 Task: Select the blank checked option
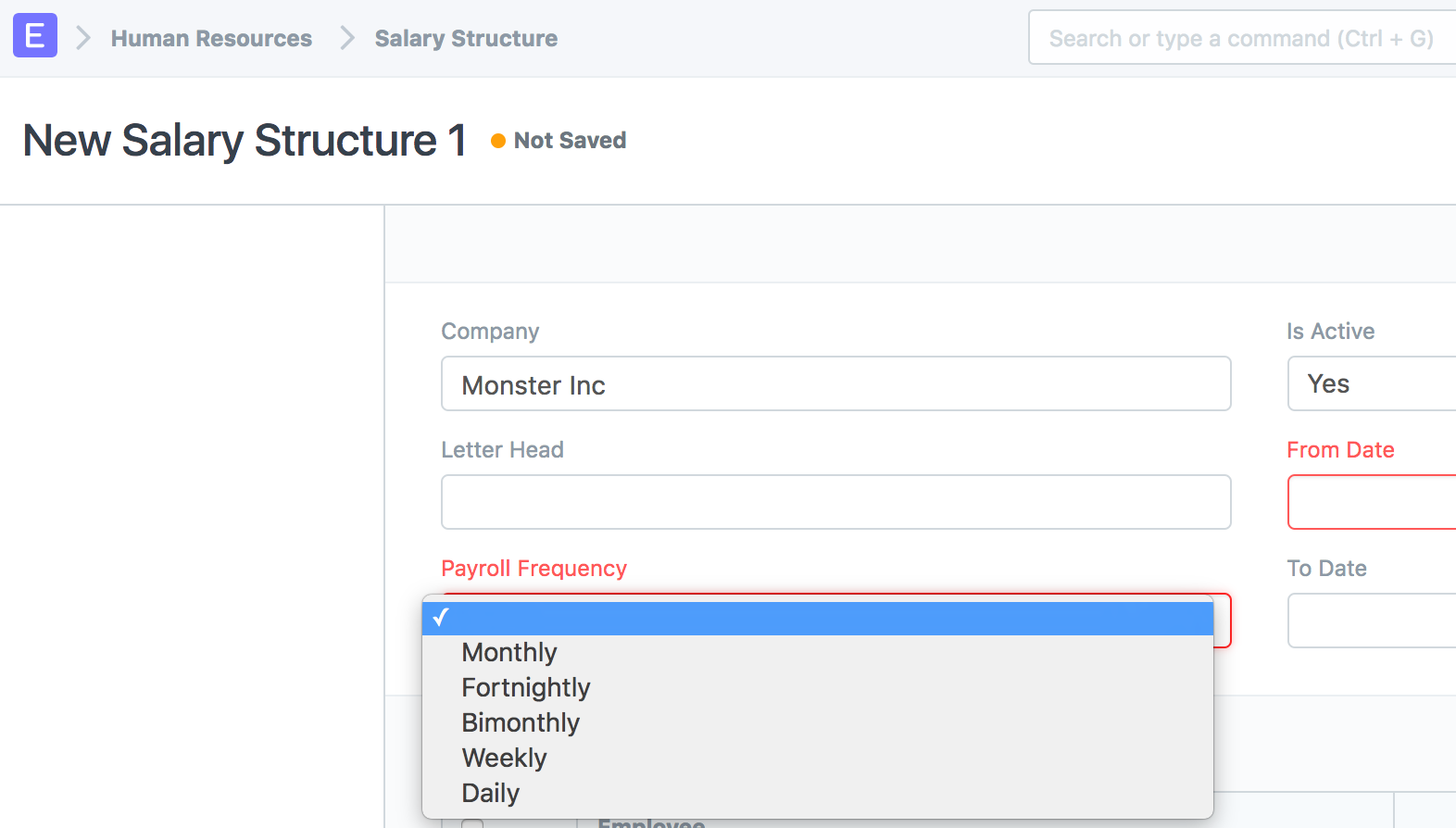pos(818,618)
